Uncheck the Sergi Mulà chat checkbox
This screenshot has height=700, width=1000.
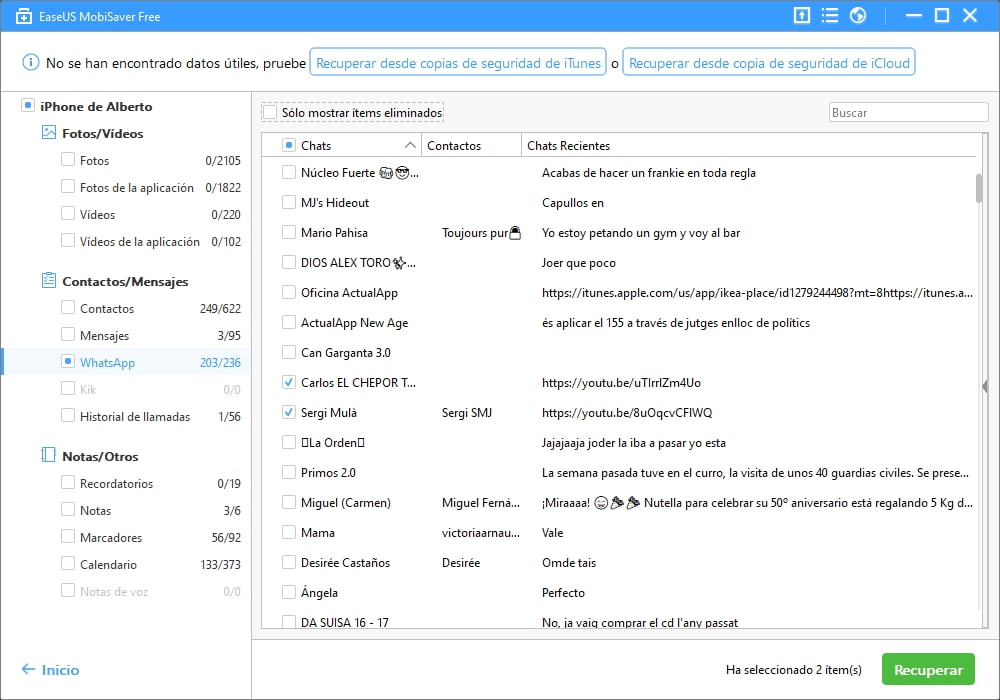pos(289,412)
